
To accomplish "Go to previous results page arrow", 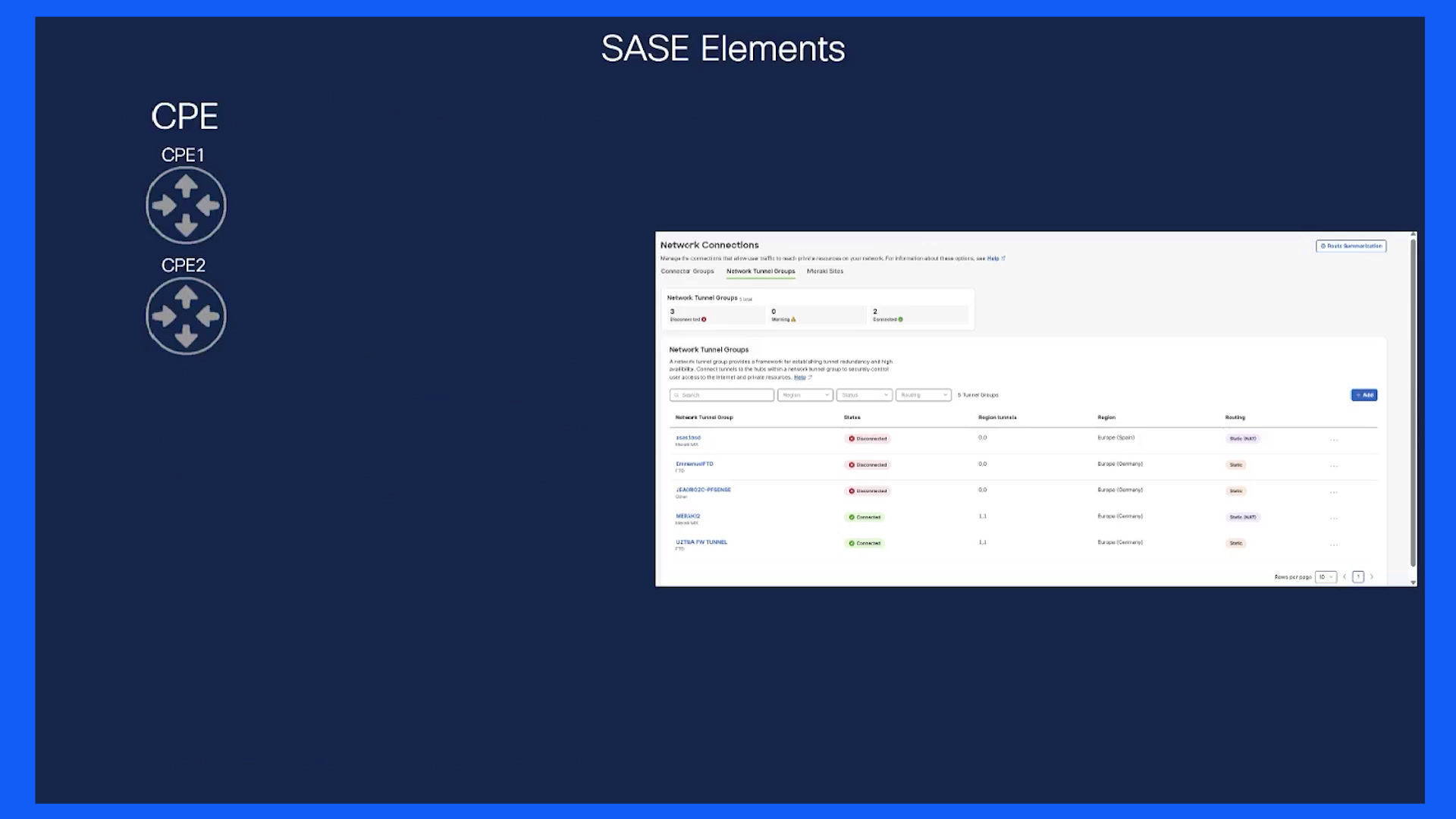I will tap(1345, 577).
